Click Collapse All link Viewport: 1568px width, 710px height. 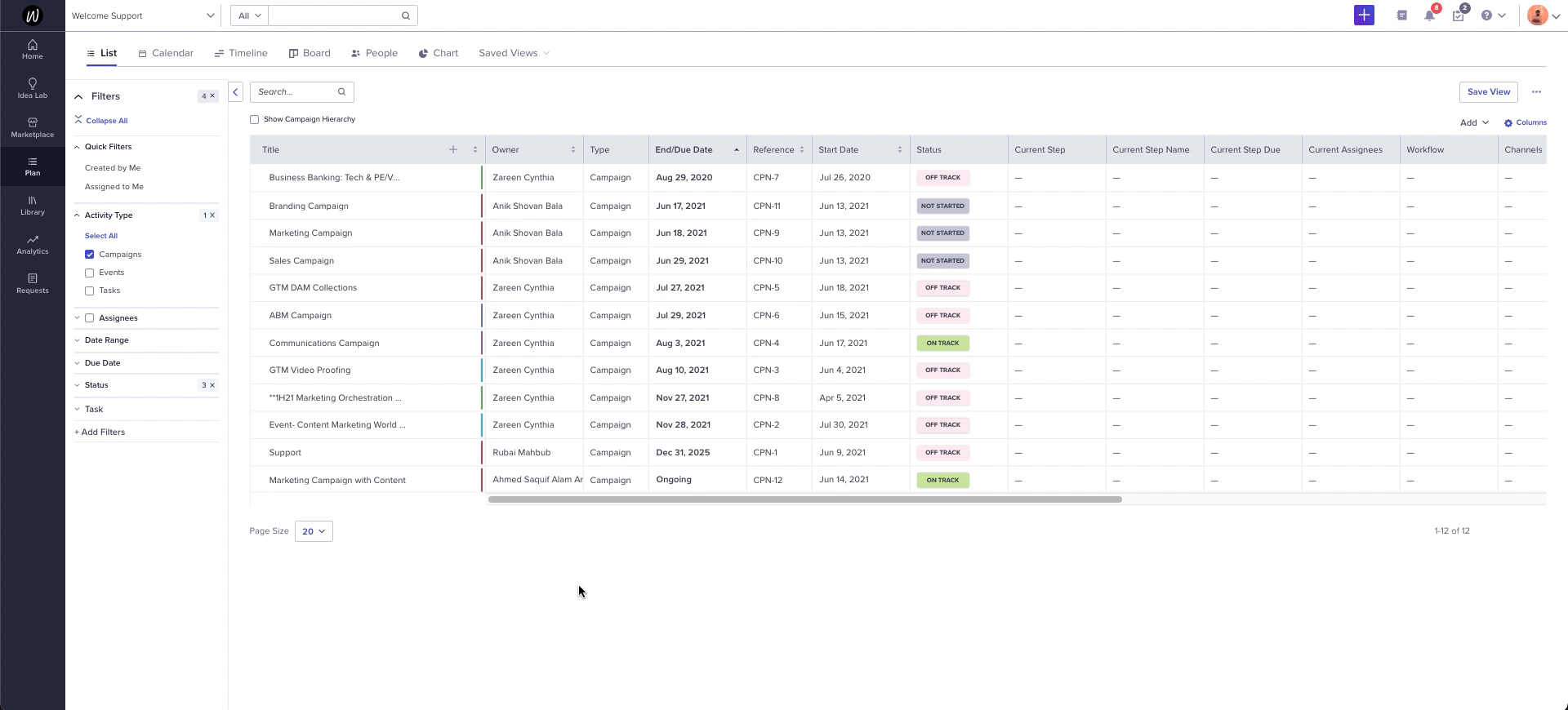[101, 120]
